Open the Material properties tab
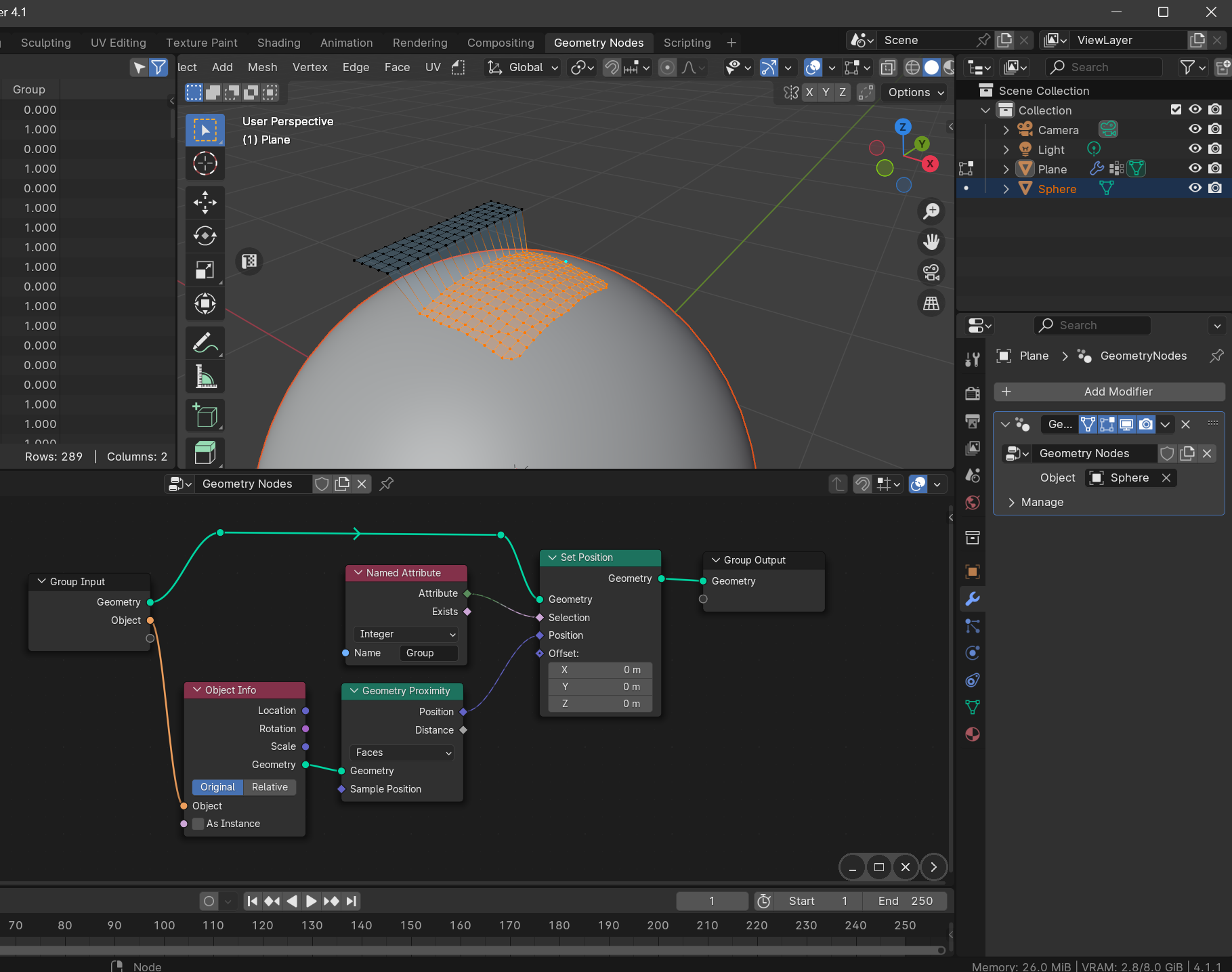 click(x=973, y=734)
